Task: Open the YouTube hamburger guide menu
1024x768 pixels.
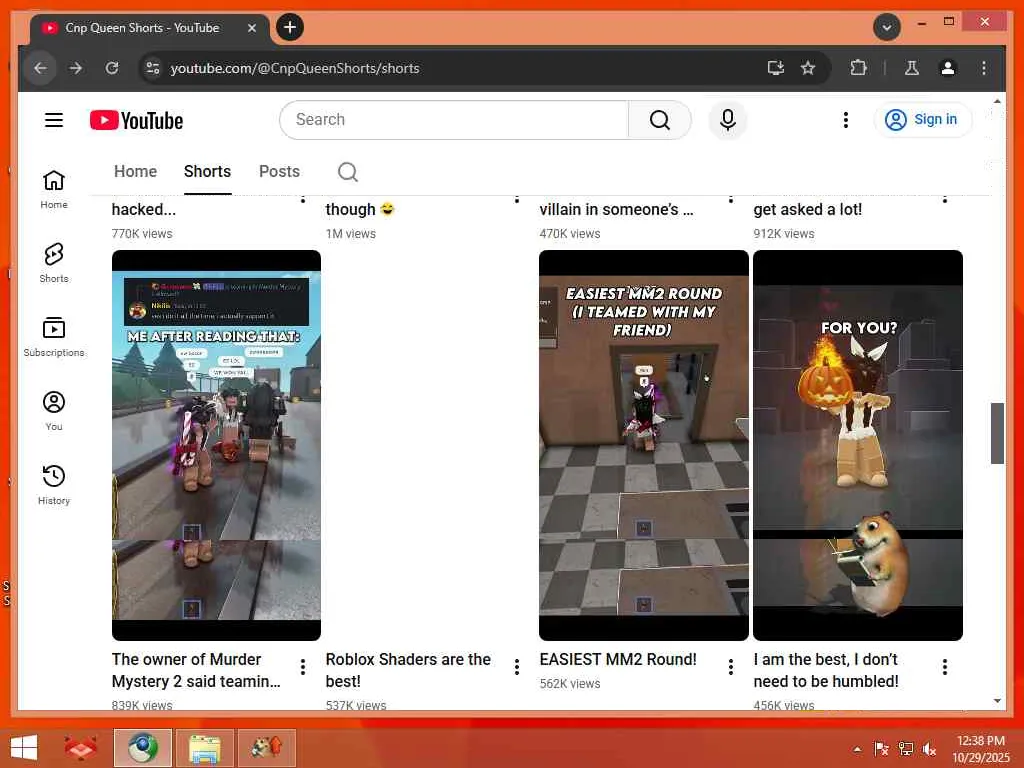Action: point(54,120)
